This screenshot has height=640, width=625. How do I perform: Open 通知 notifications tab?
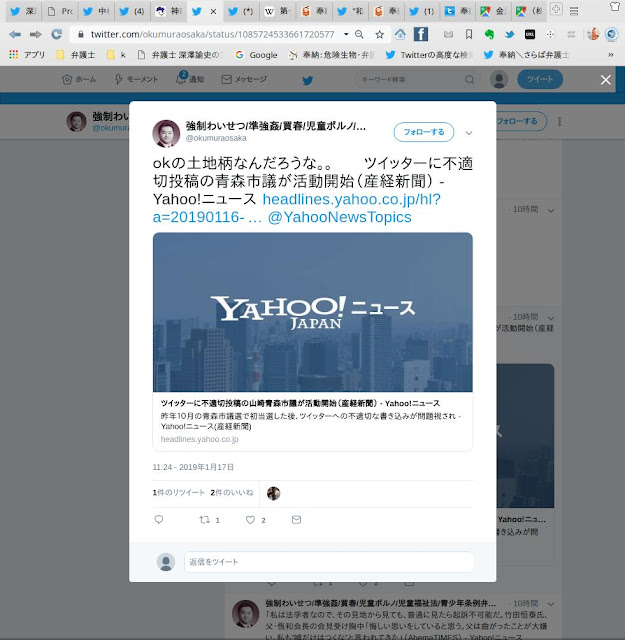(190, 78)
